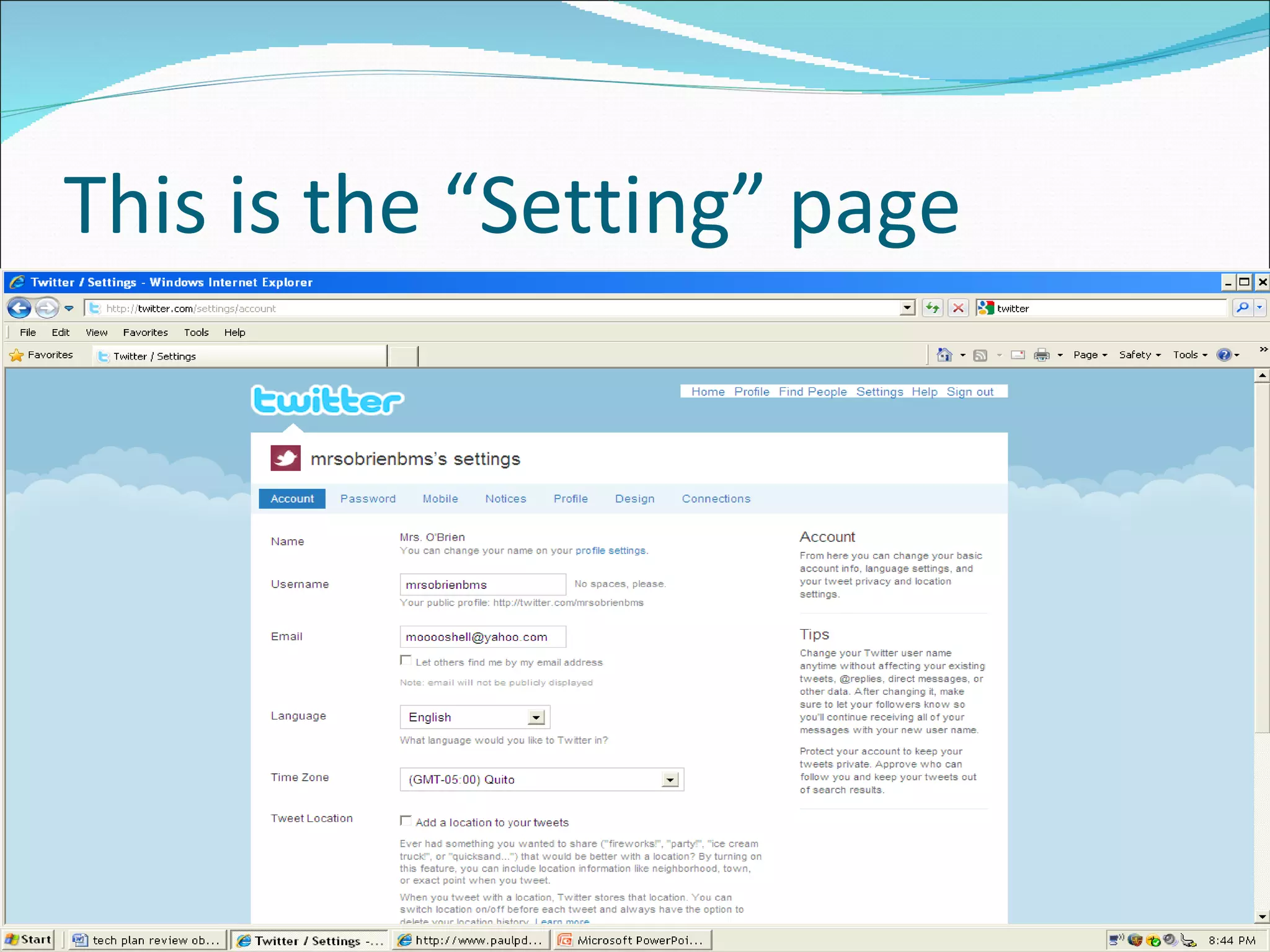Click the mrsobrienbms profile avatar
1270x952 pixels.
click(x=285, y=458)
